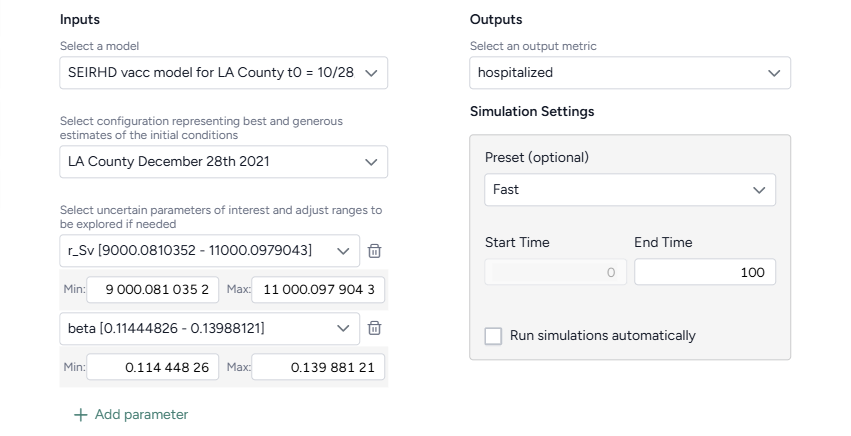
Task: Open the r_Sv parameter dropdown
Action: click(x=209, y=251)
